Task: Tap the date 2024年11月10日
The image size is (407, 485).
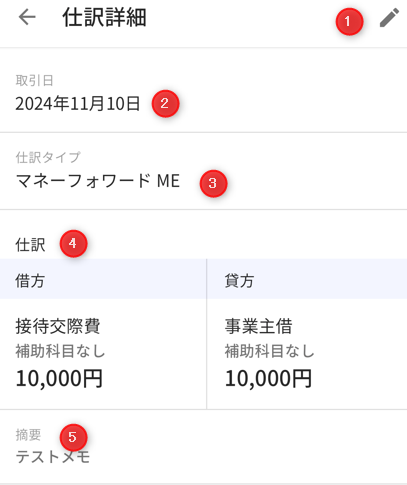Action: click(78, 104)
